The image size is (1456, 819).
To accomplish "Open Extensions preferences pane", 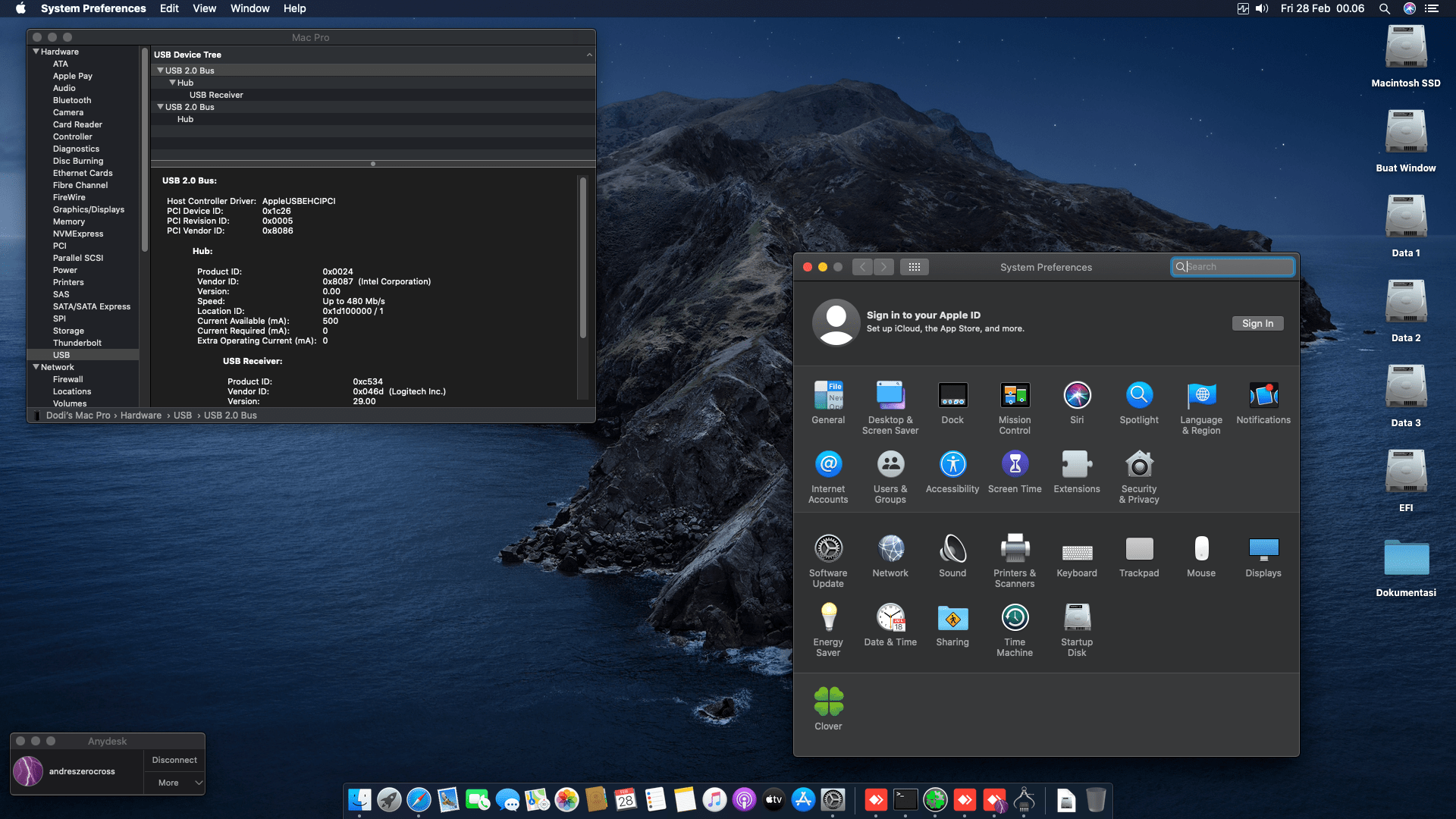I will [x=1077, y=472].
